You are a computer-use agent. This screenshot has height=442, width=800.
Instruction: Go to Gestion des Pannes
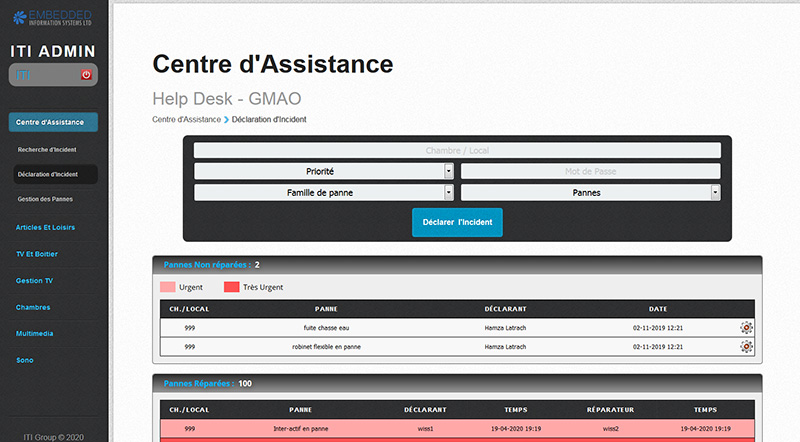45,199
